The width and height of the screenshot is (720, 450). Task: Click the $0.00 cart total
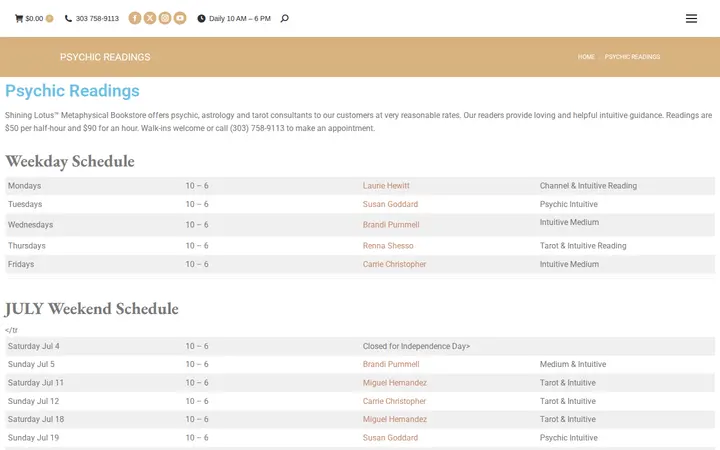point(34,18)
